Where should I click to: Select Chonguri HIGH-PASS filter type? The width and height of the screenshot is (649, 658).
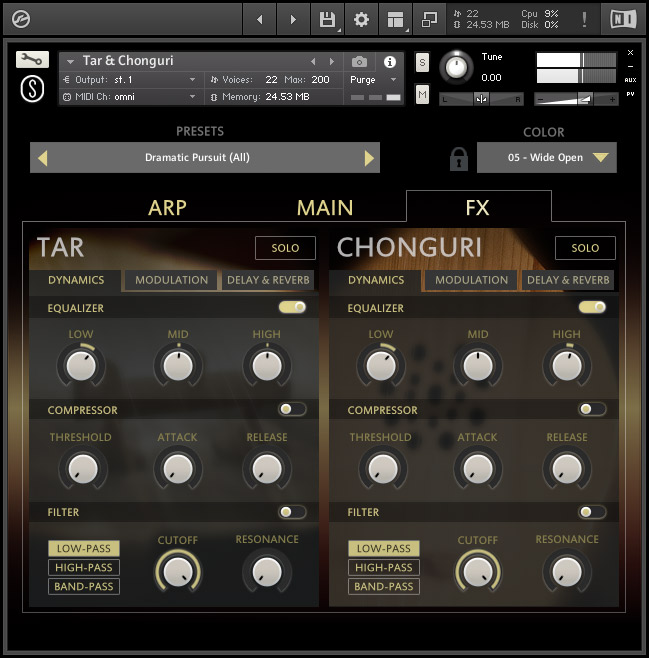point(384,567)
